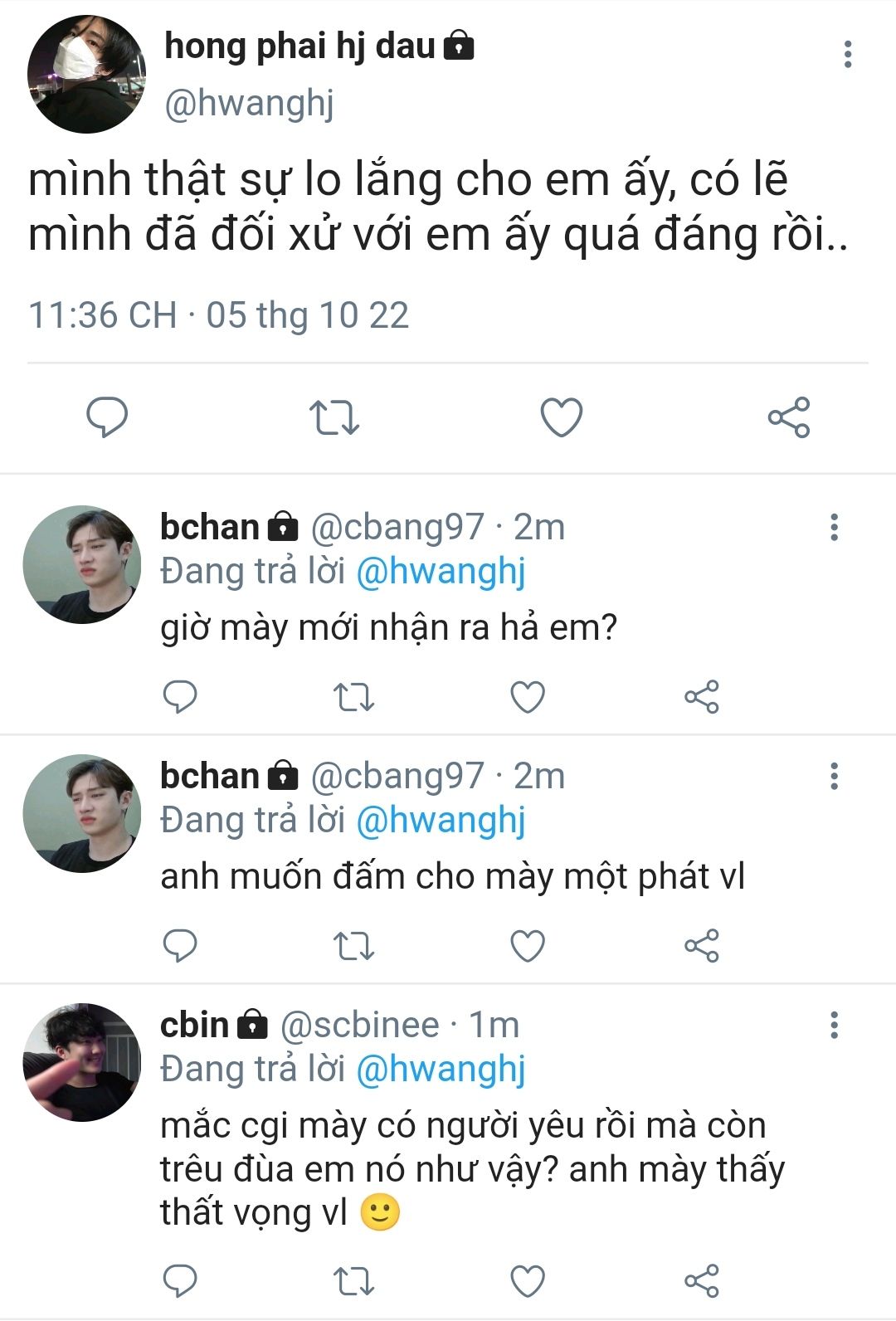Screen dimensions: 896x1321
Task: Share bchan's first reply
Action: click(702, 697)
